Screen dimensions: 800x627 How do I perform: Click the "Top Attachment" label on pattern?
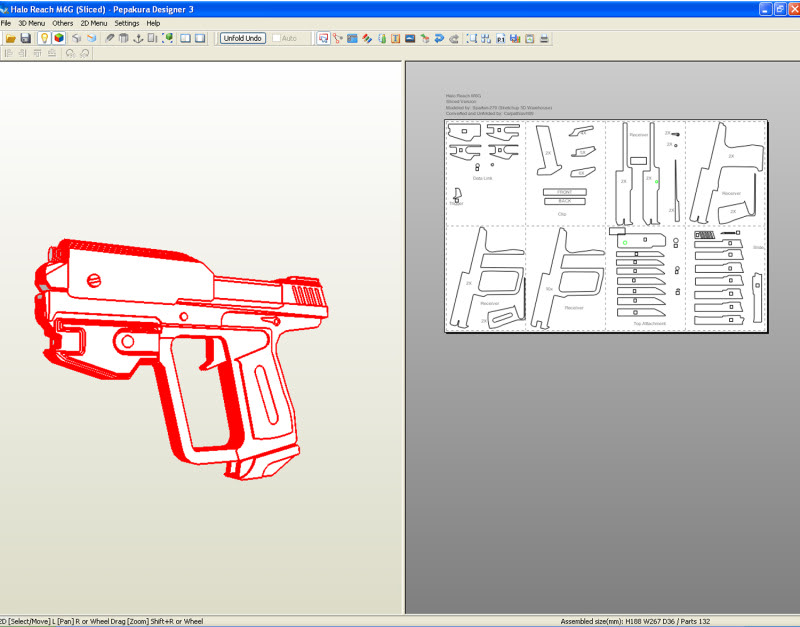[x=649, y=323]
